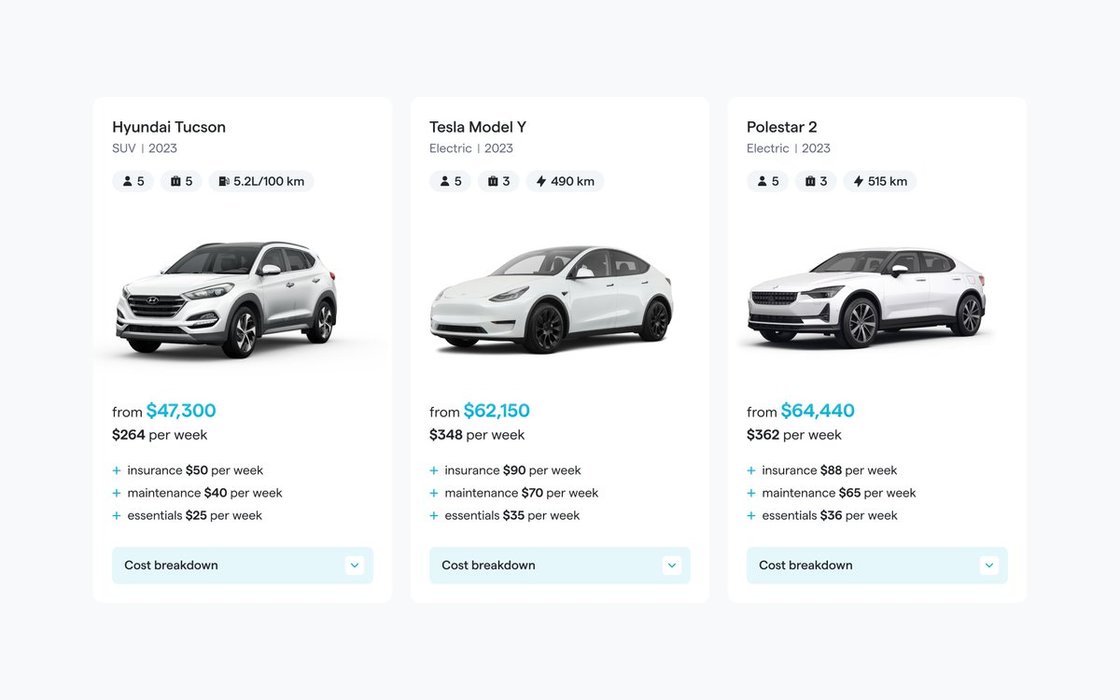Open Cost breakdown label under Hyundai Tucson
1120x700 pixels.
(171, 565)
